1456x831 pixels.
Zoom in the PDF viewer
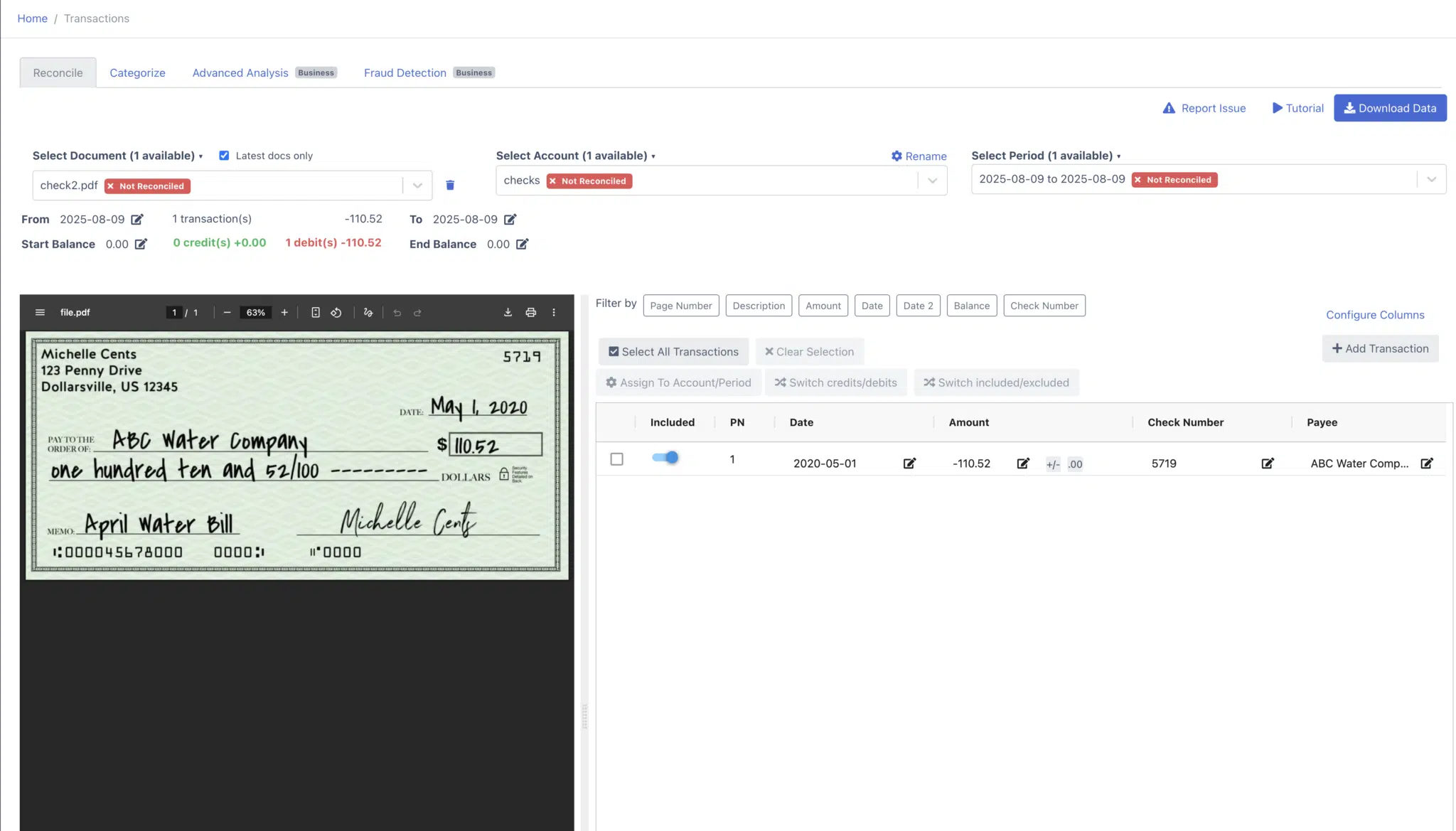coord(284,313)
